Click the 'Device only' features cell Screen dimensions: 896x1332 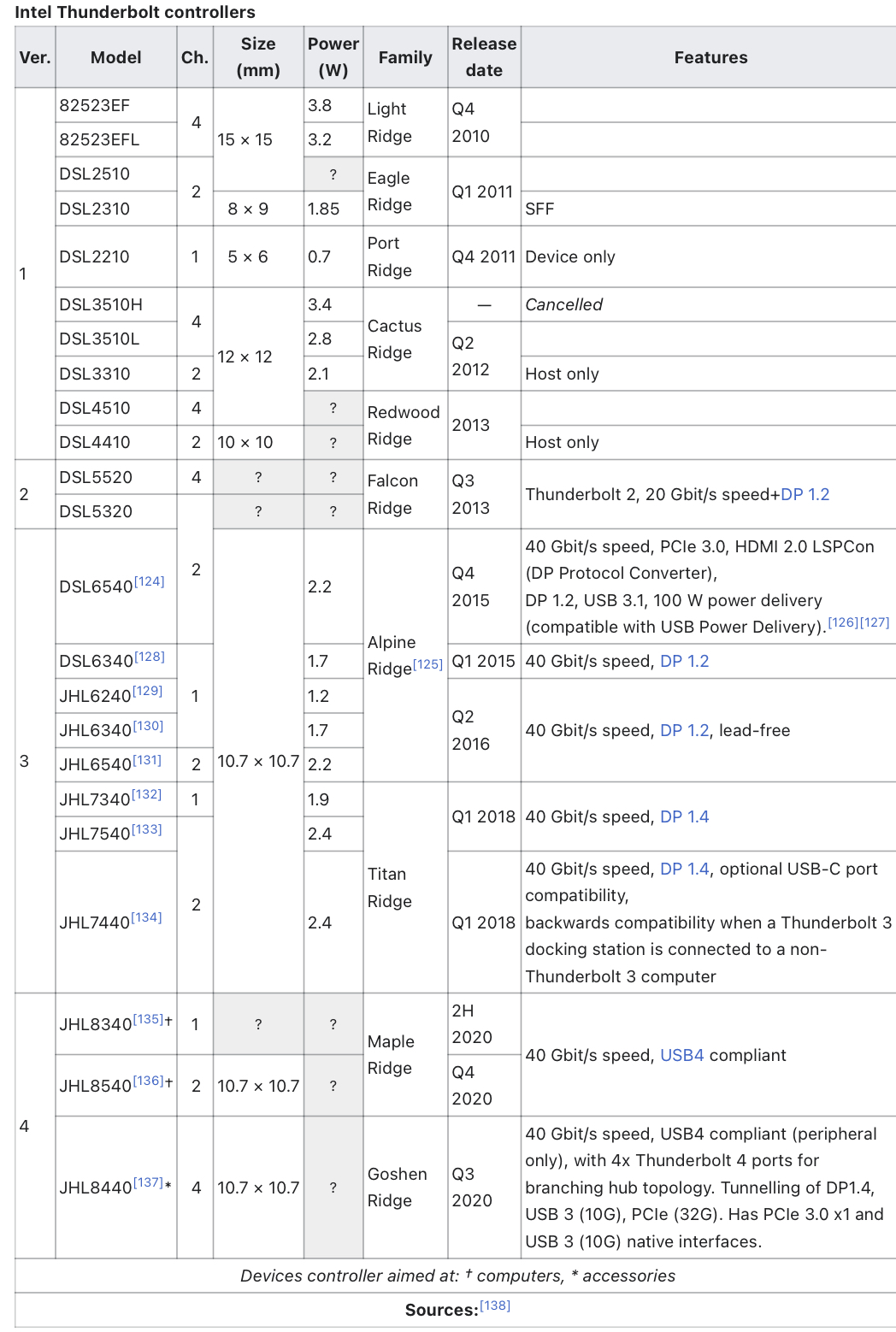click(x=708, y=256)
